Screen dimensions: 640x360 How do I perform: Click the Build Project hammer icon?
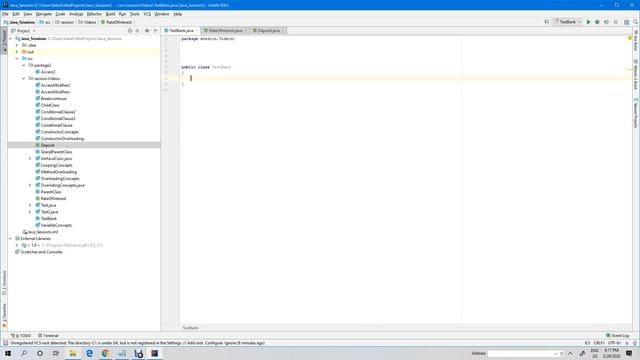(547, 22)
